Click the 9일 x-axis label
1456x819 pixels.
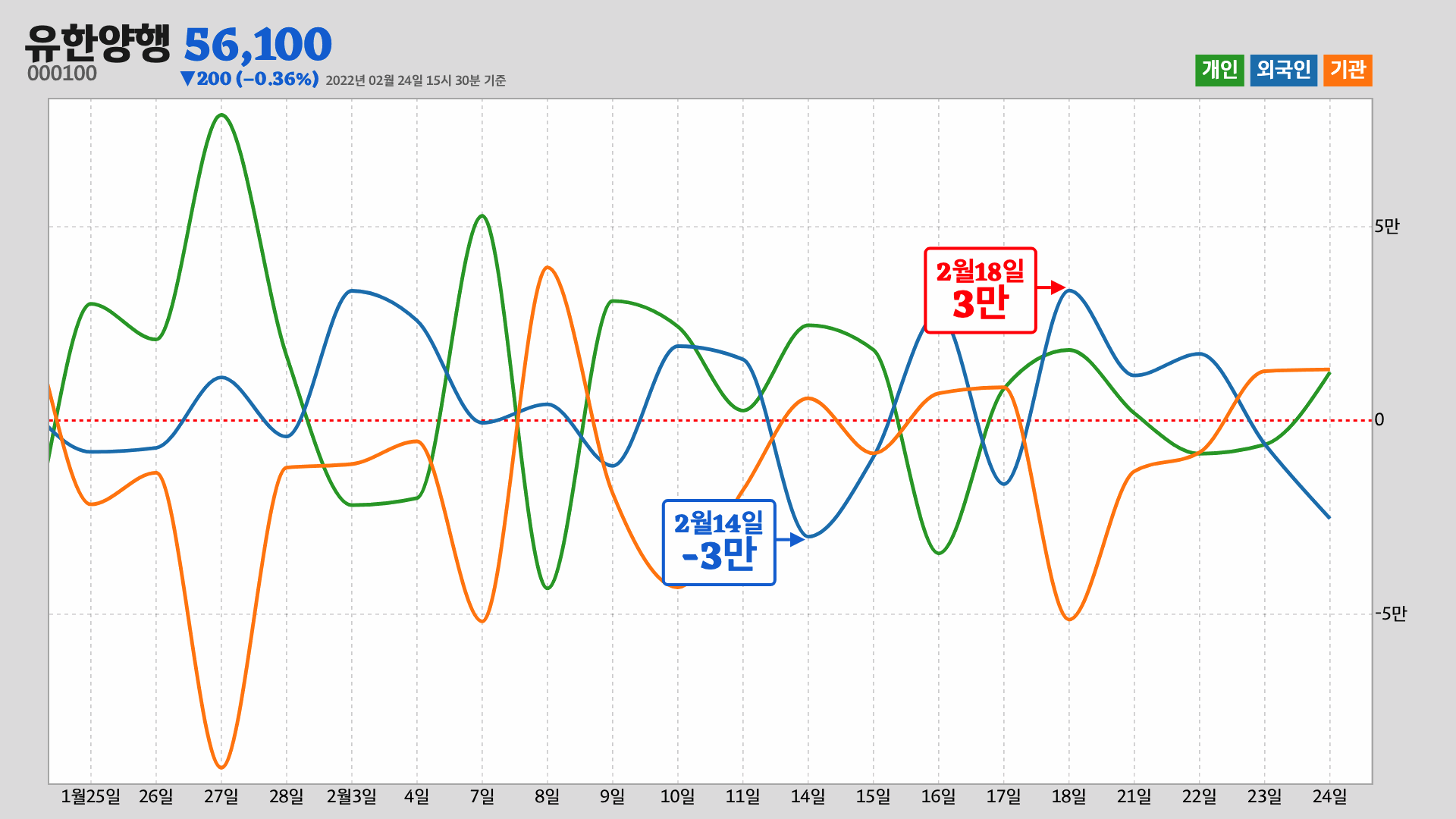coord(613,796)
